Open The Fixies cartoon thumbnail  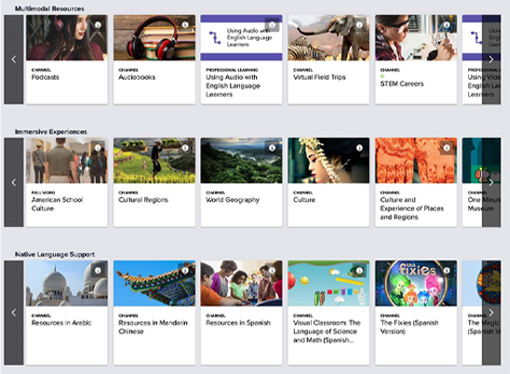point(416,283)
